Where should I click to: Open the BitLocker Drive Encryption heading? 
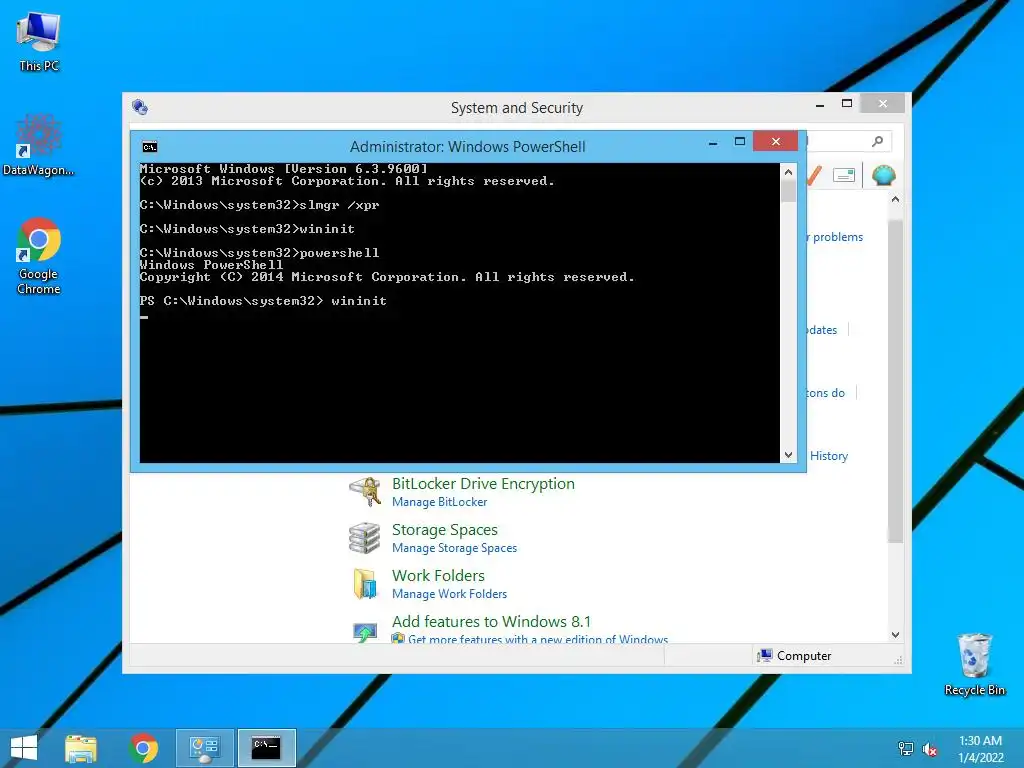pyautogui.click(x=483, y=484)
